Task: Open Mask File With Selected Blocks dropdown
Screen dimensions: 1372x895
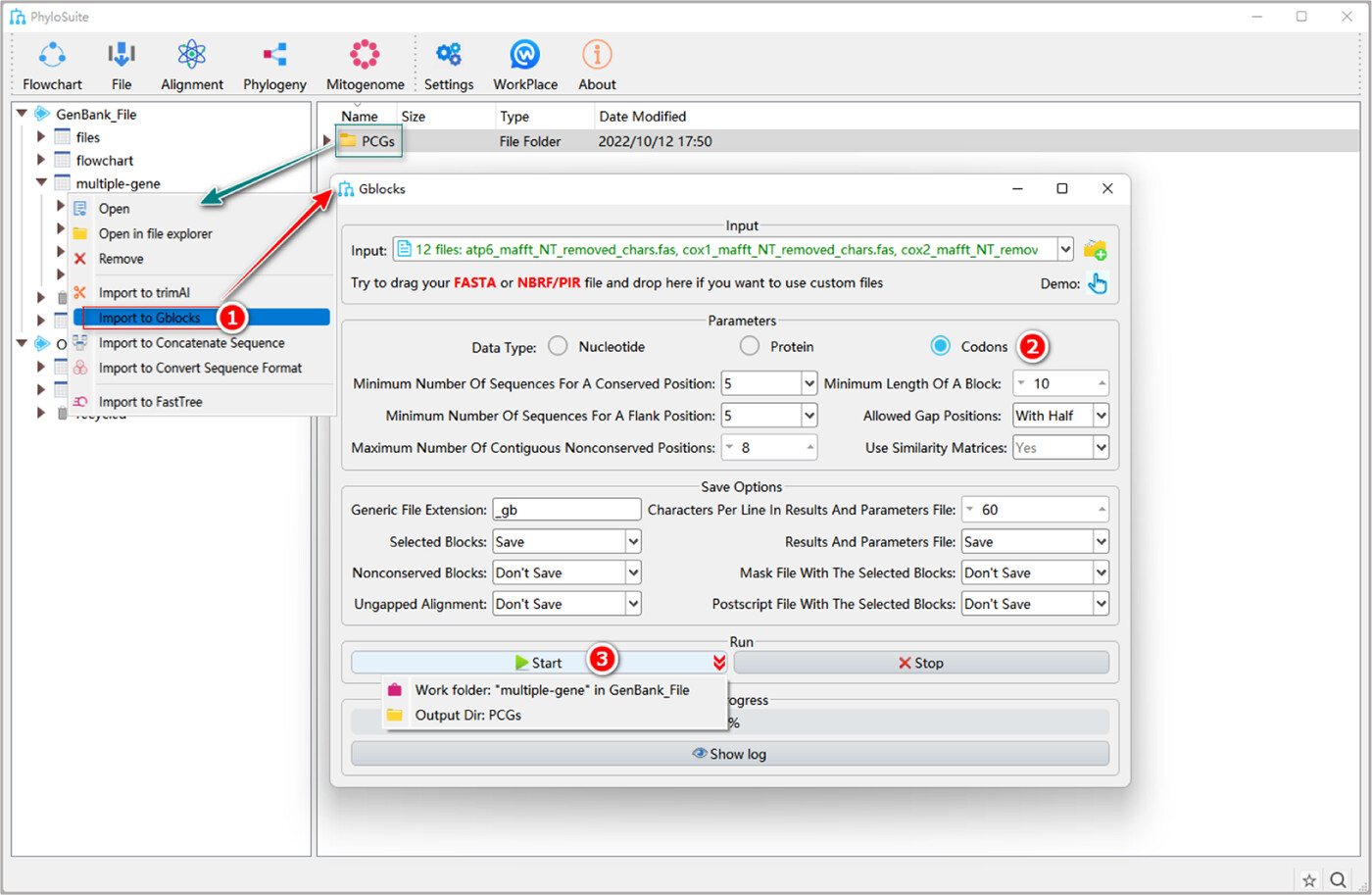Action: pyautogui.click(x=1102, y=572)
